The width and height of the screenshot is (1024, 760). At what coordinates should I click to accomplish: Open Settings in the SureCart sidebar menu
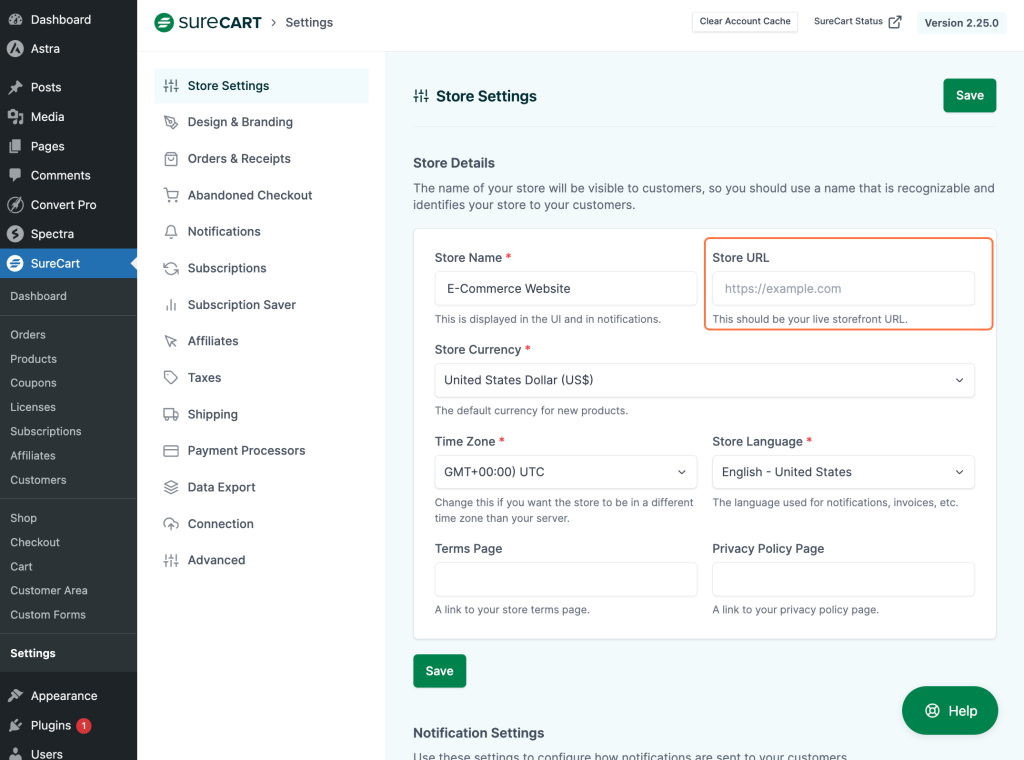coord(33,653)
